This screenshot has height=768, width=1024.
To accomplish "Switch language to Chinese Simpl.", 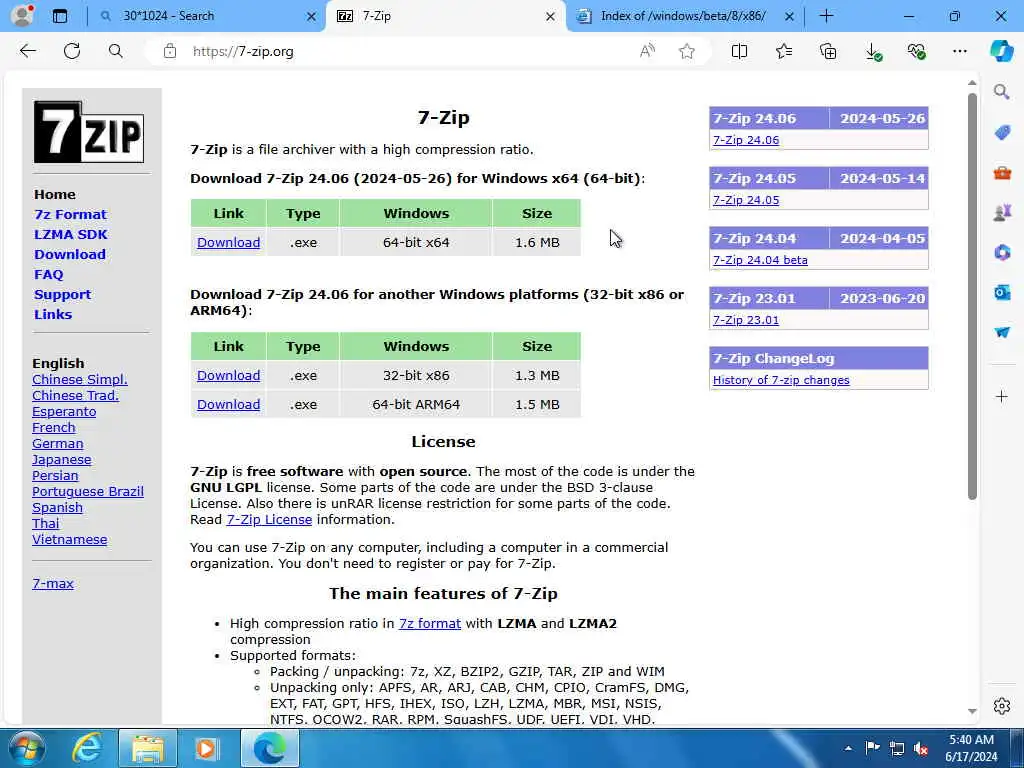I will click(x=80, y=379).
